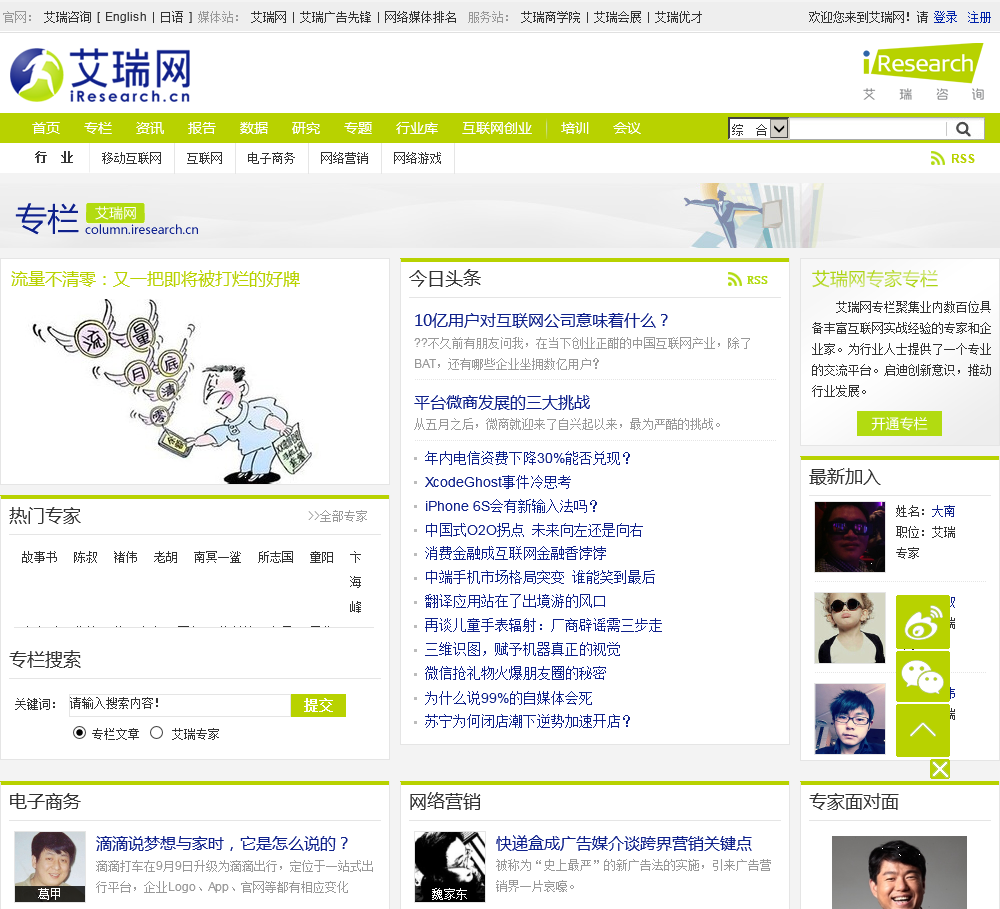Image resolution: width=1000 pixels, height=909 pixels.
Task: Select 网络营销 industry tab
Action: (344, 158)
